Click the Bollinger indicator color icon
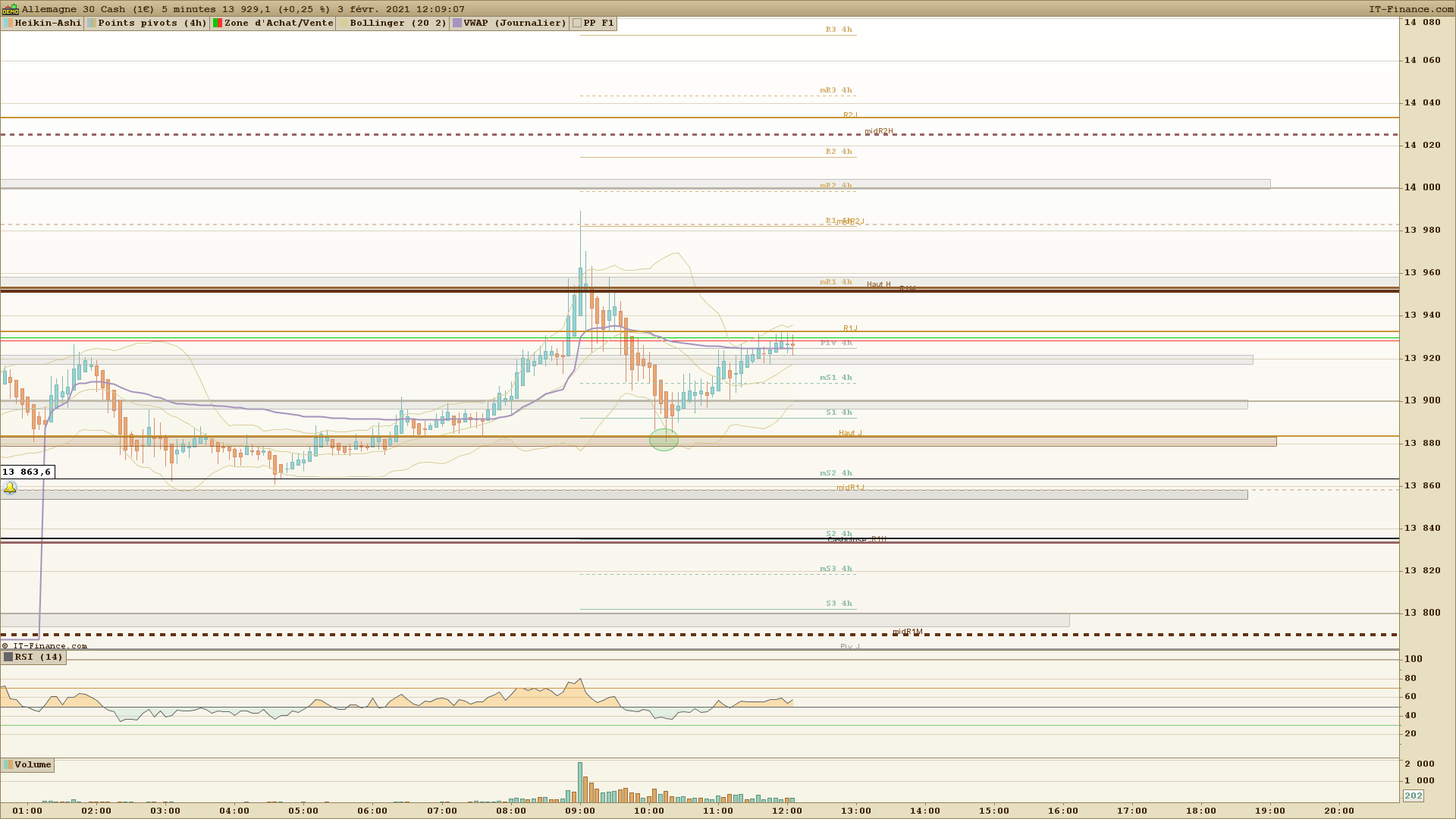Viewport: 1456px width, 819px height. (x=344, y=24)
